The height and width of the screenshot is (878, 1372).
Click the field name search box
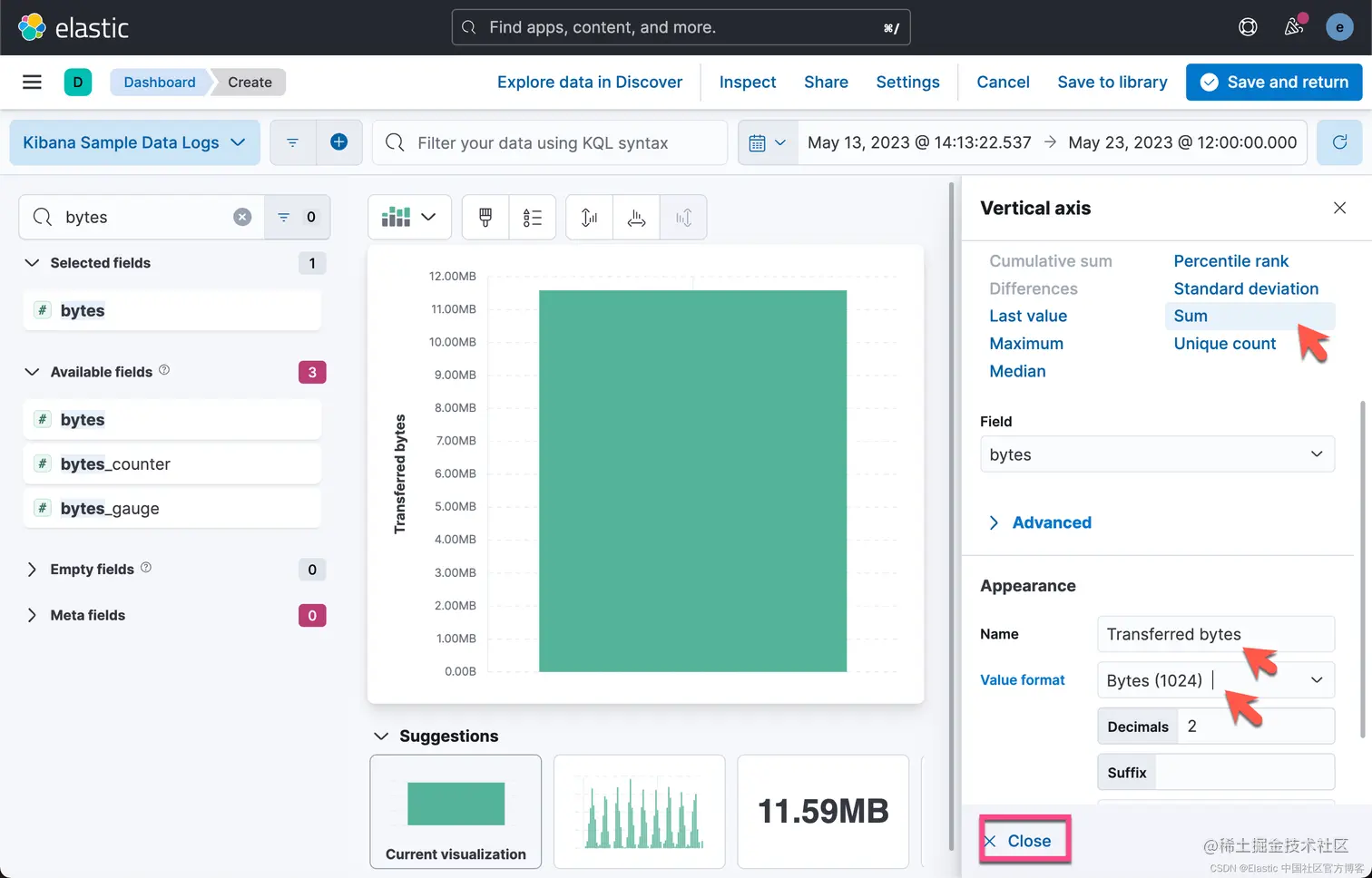coord(142,217)
